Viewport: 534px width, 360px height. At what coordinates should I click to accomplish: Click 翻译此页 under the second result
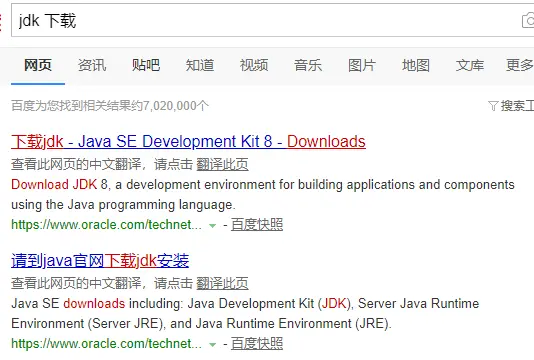[222, 283]
